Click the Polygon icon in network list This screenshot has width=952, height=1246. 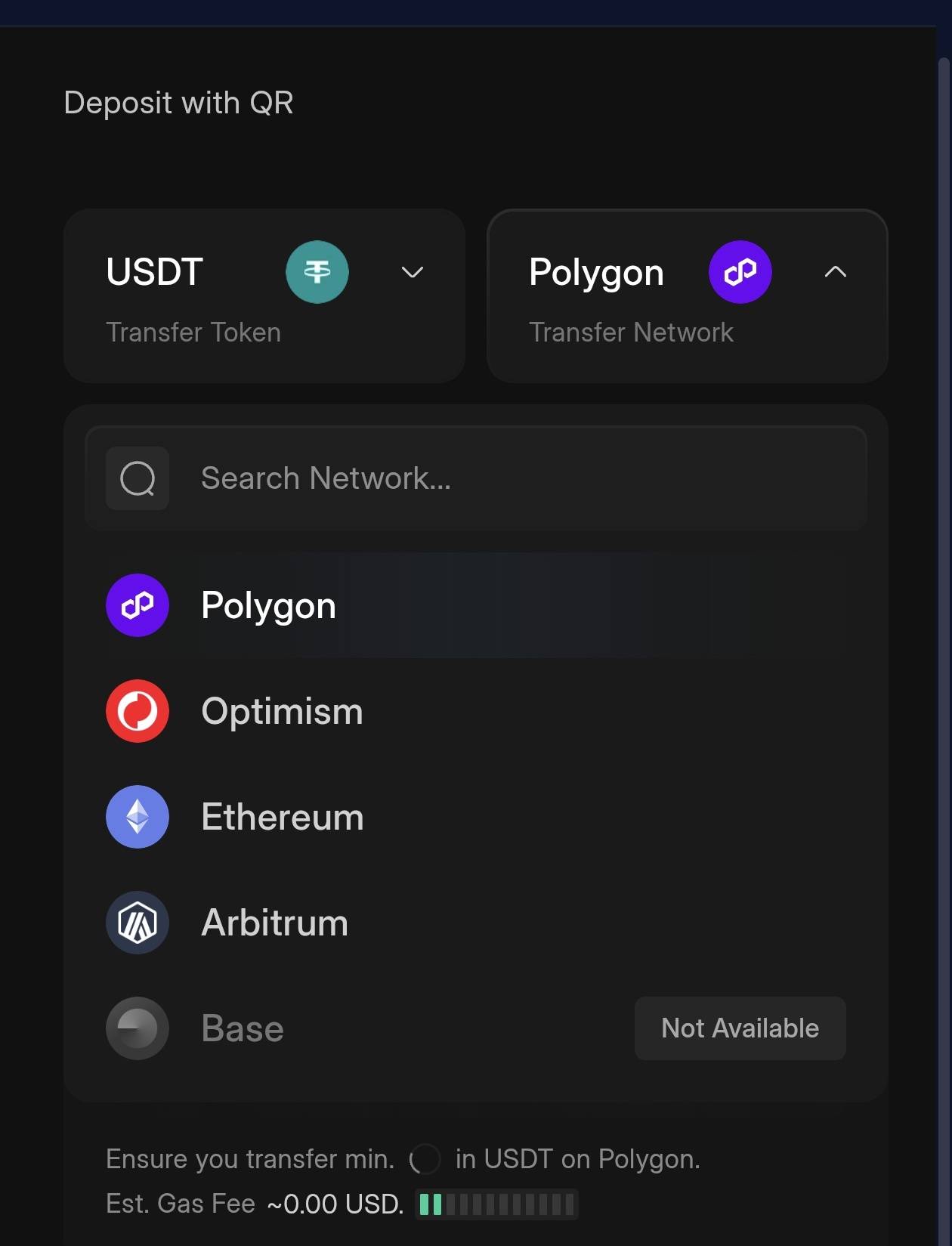[x=138, y=605]
